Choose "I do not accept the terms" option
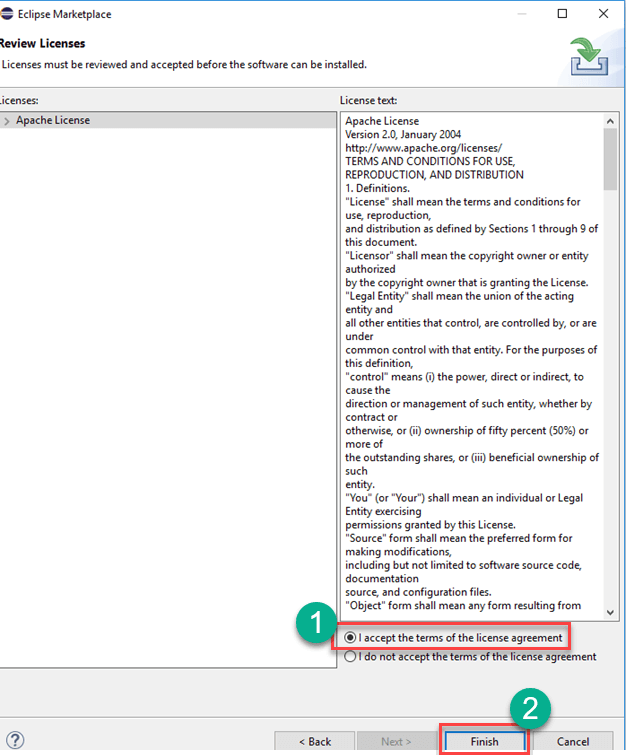Image resolution: width=626 pixels, height=755 pixels. [x=351, y=657]
